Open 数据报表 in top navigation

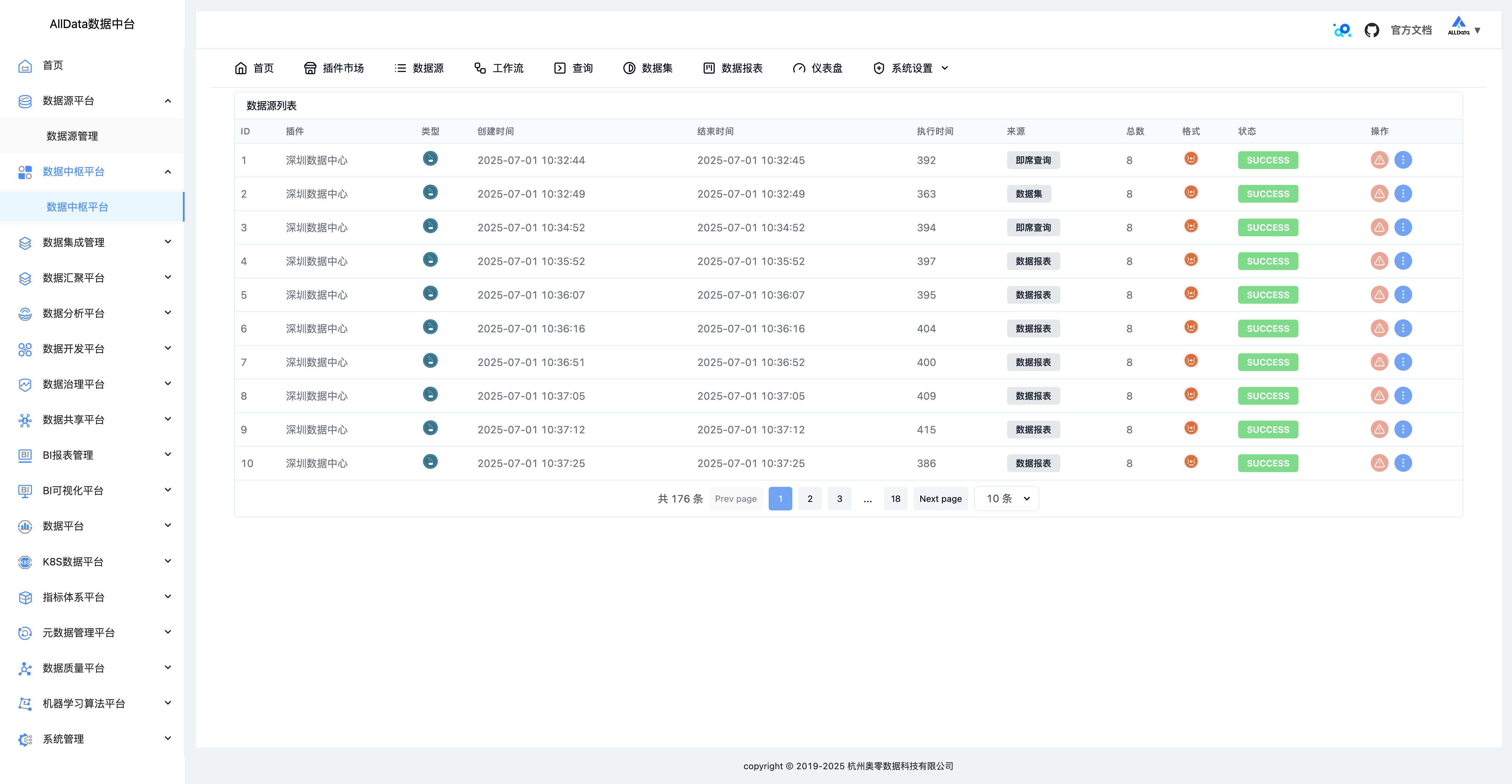[x=733, y=68]
